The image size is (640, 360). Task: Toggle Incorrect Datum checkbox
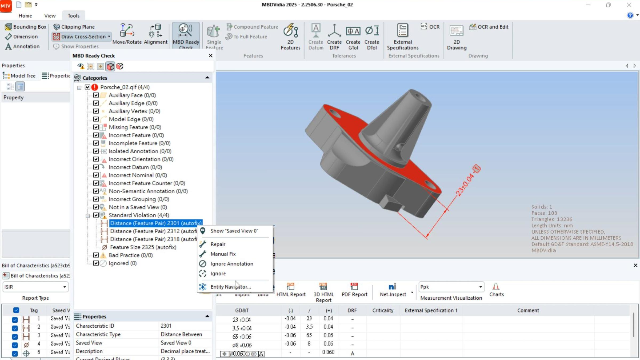pos(96,167)
